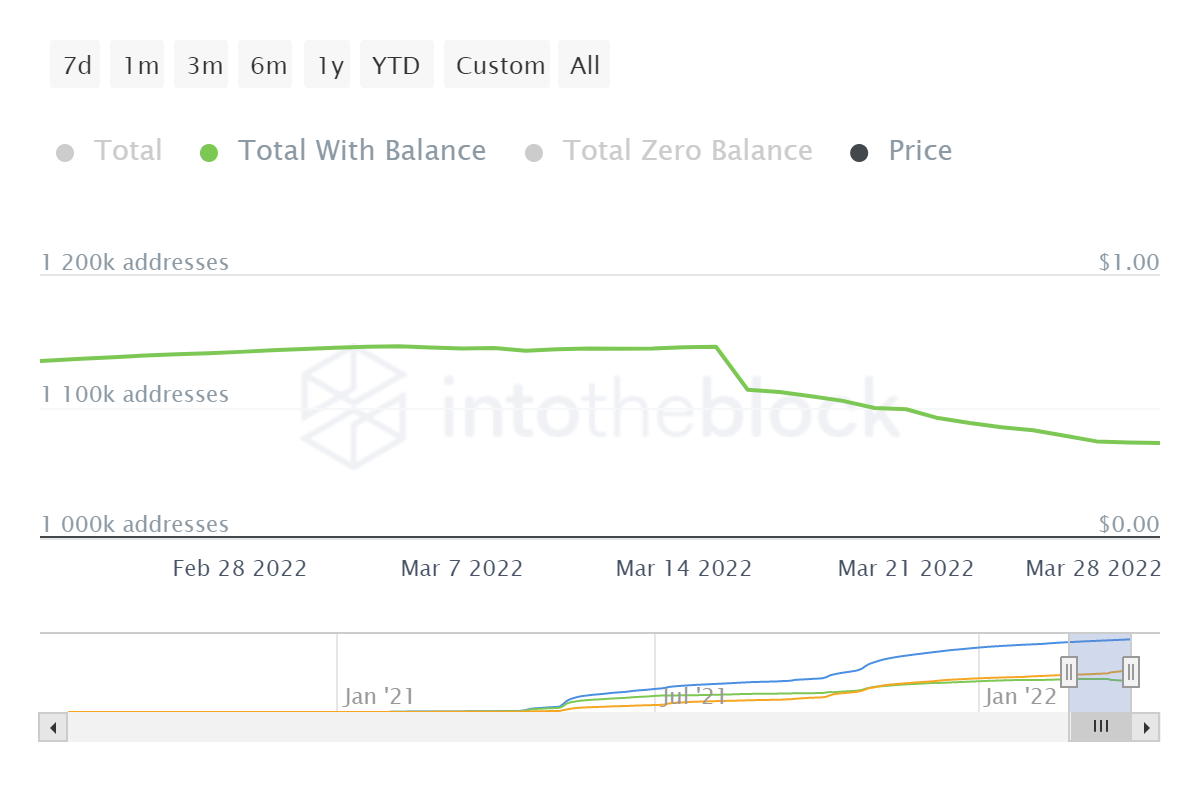1200x800 pixels.
Task: Show All time range data
Action: coord(585,66)
